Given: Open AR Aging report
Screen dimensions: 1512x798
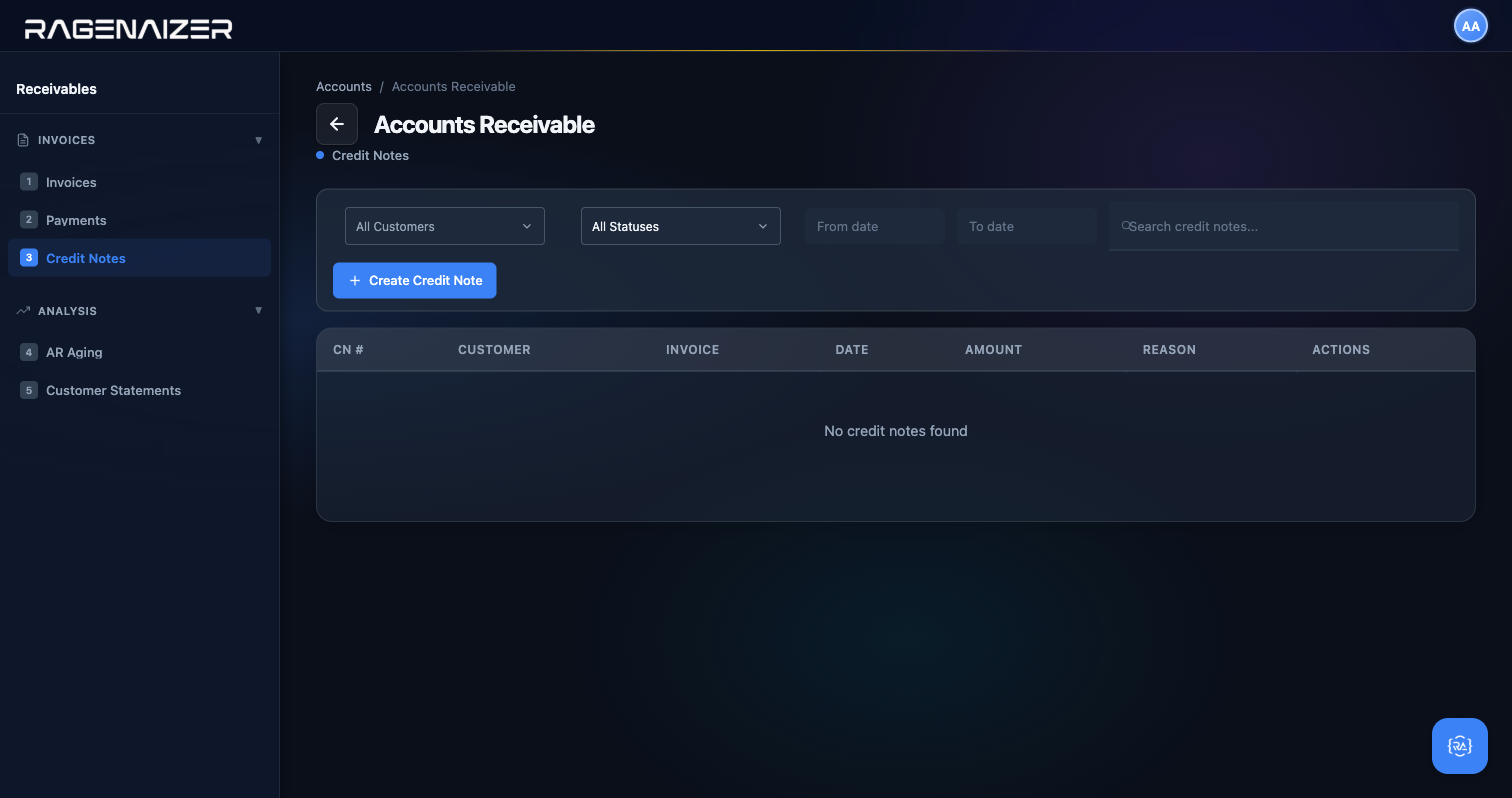Looking at the screenshot, I should (139, 352).
